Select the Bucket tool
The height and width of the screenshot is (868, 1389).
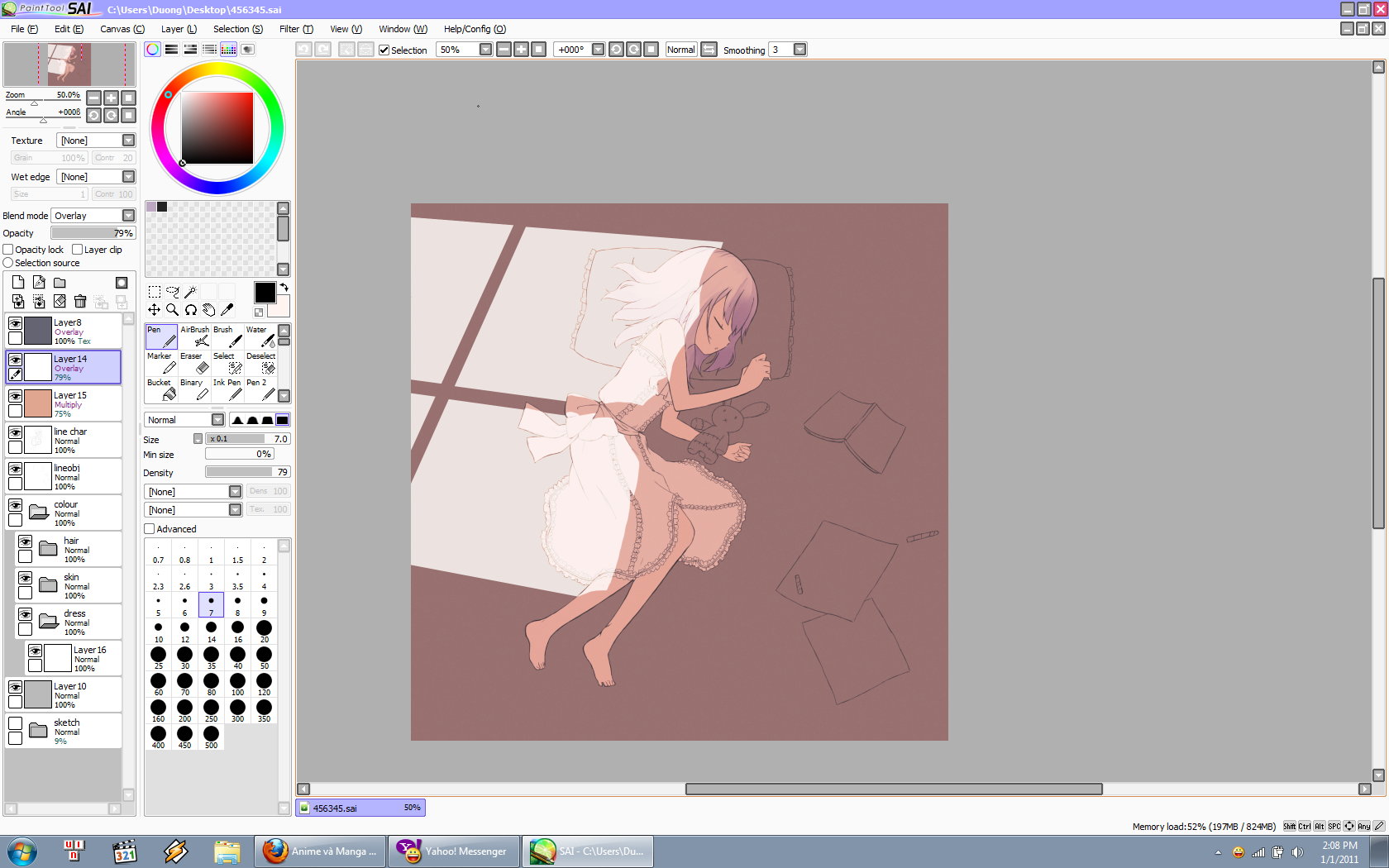point(161,389)
